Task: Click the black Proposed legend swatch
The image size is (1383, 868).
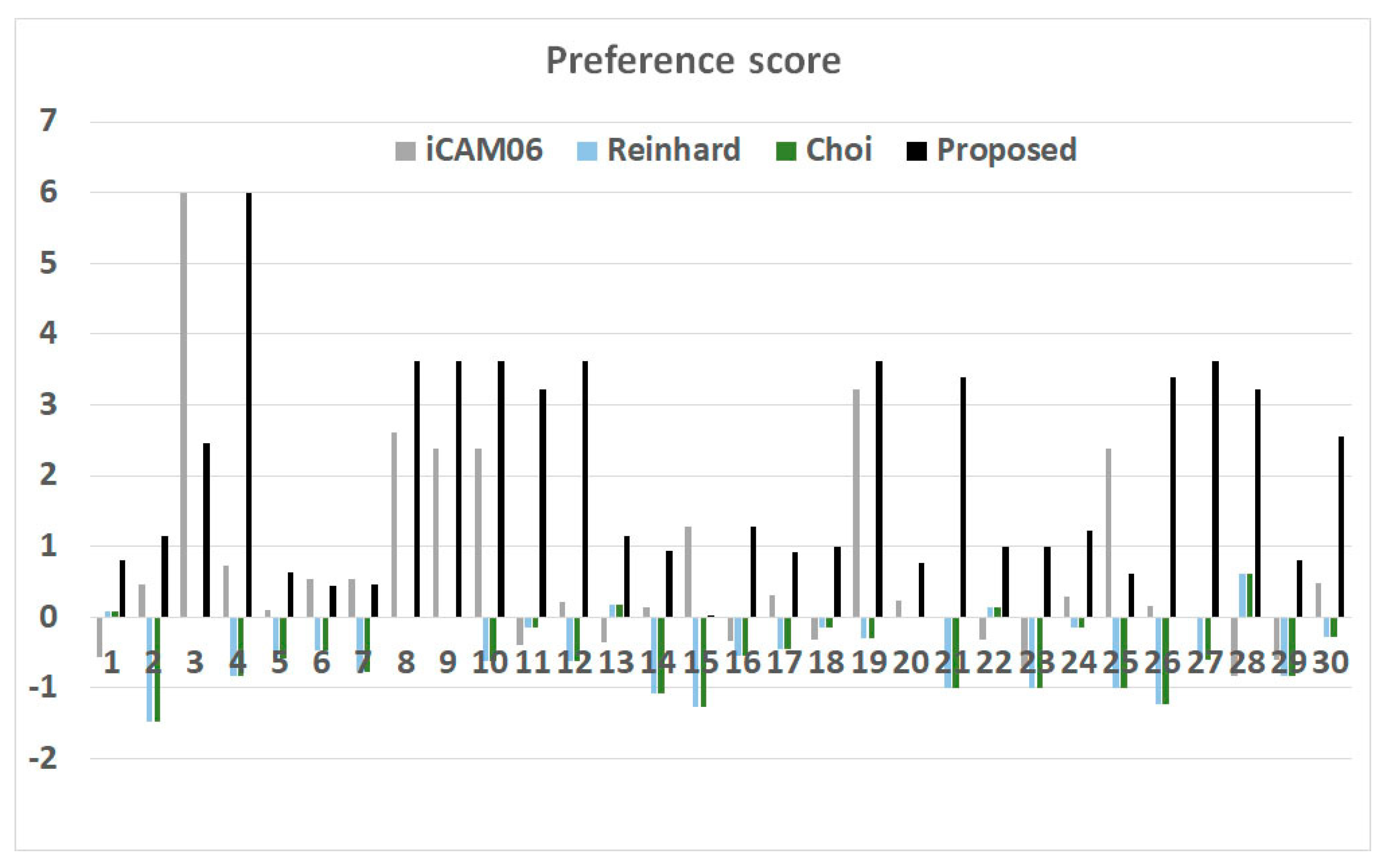Action: click(x=916, y=151)
